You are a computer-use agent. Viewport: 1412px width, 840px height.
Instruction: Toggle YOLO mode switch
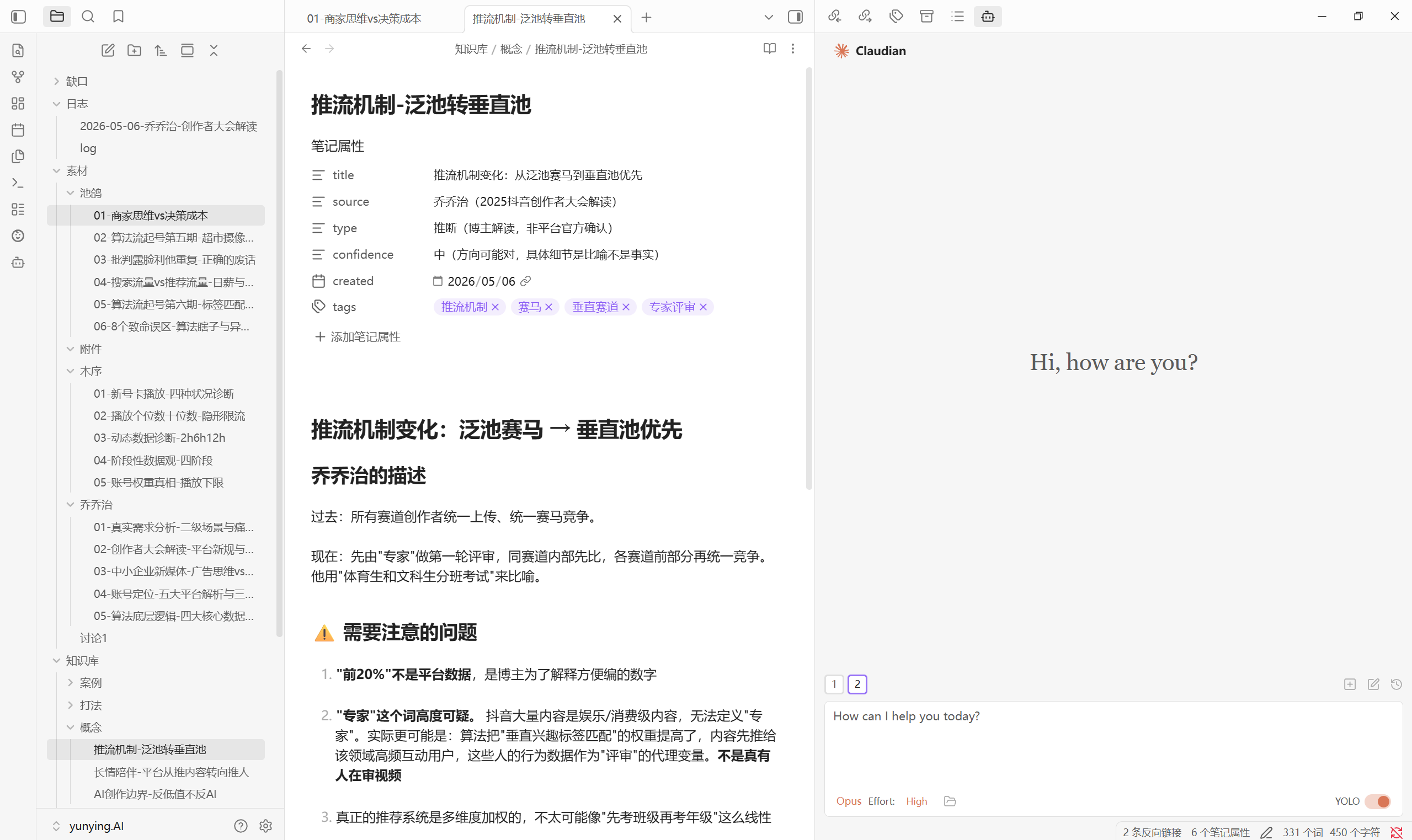tap(1377, 801)
